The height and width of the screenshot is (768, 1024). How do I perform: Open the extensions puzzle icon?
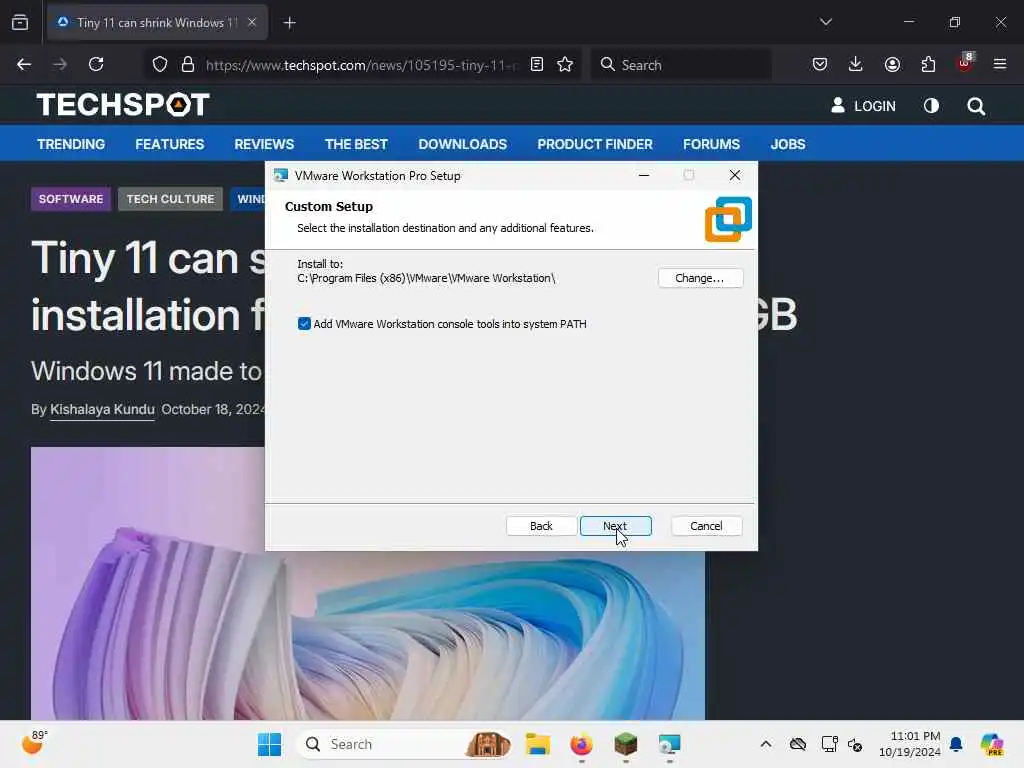click(928, 64)
